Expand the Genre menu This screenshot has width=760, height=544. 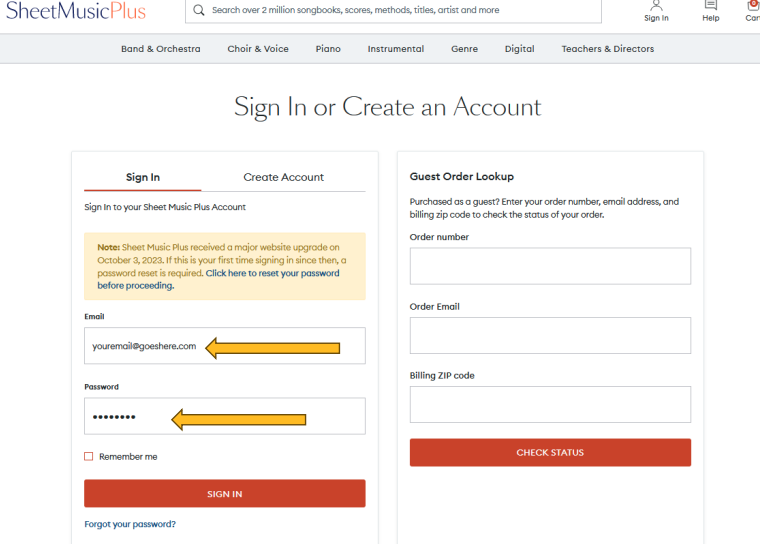(464, 49)
